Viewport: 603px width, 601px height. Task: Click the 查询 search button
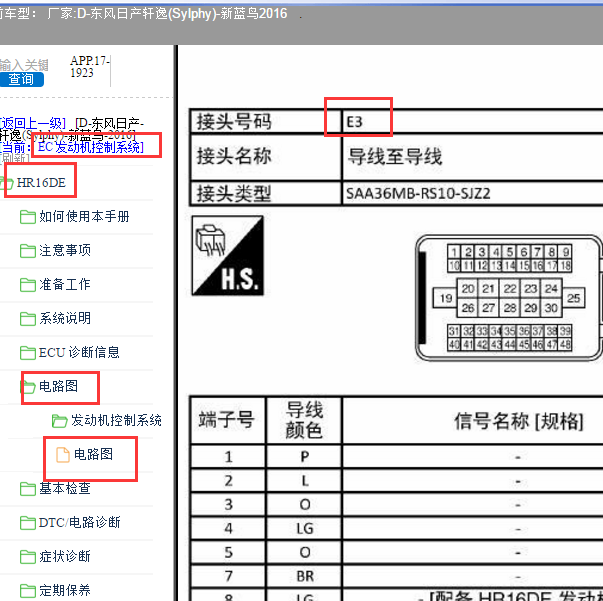(21, 79)
